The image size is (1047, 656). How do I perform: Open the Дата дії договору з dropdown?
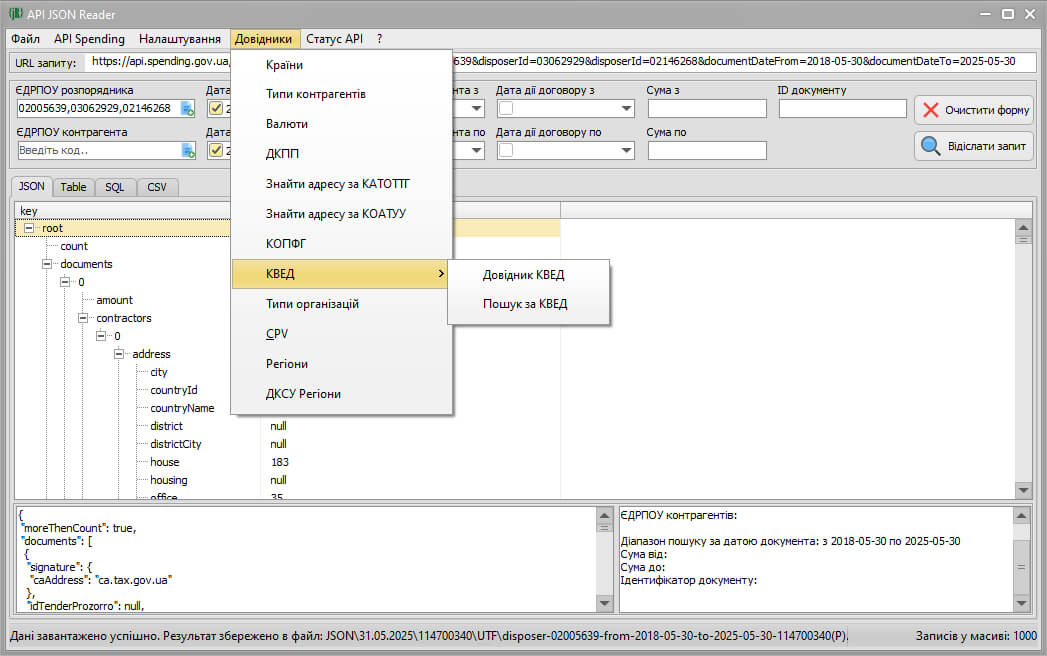[626, 108]
